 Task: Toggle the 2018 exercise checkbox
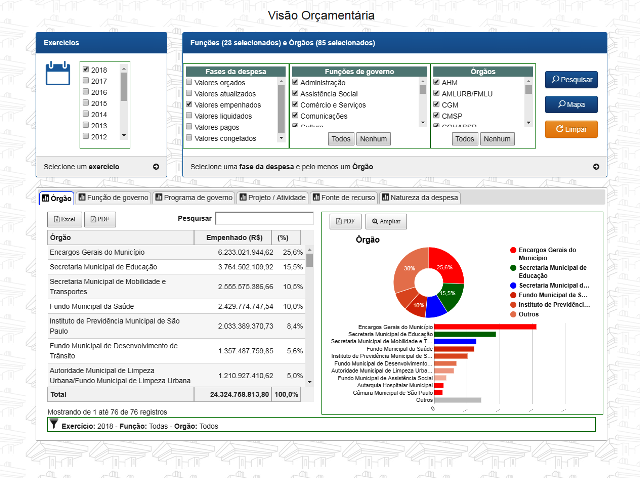click(86, 70)
